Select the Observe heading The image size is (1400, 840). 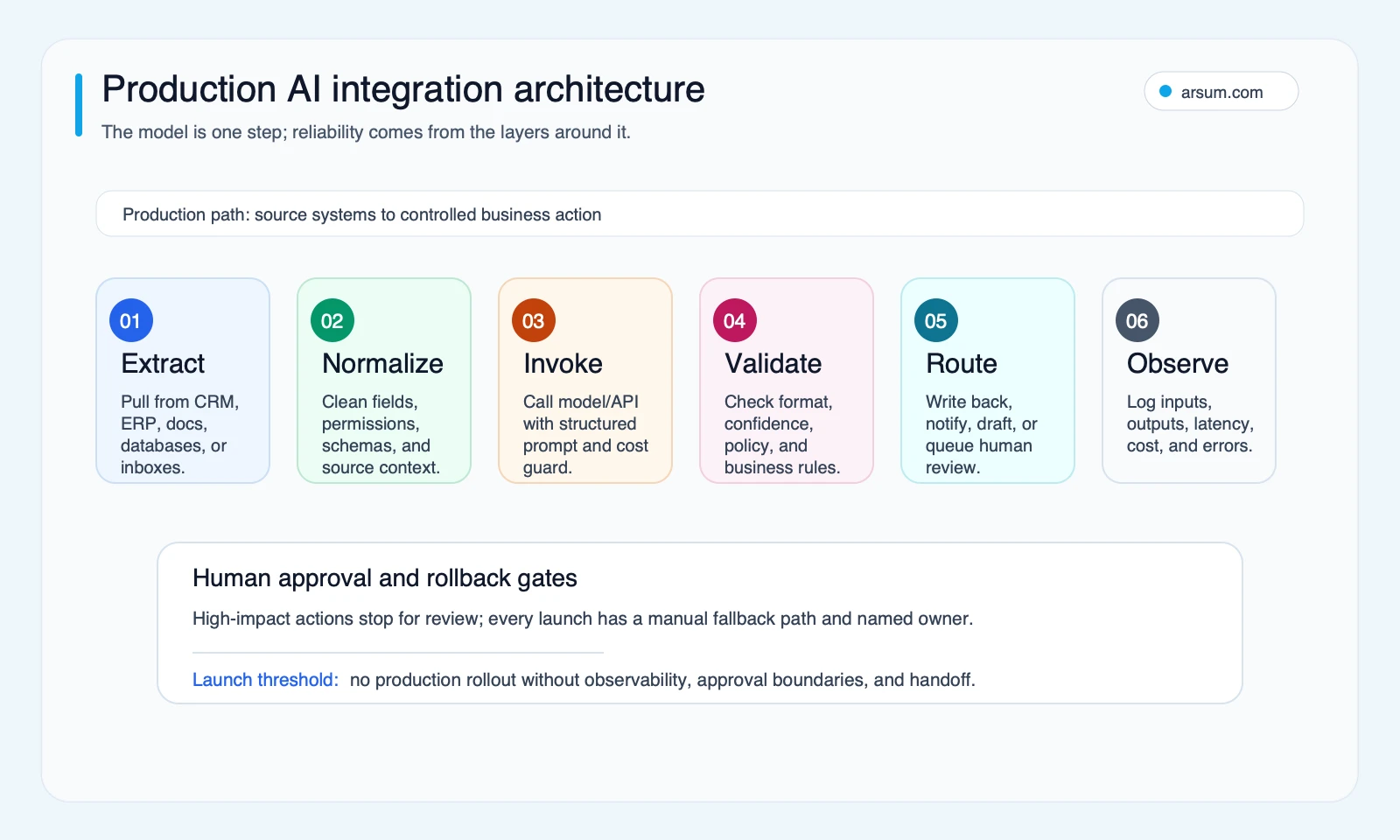click(x=1178, y=363)
